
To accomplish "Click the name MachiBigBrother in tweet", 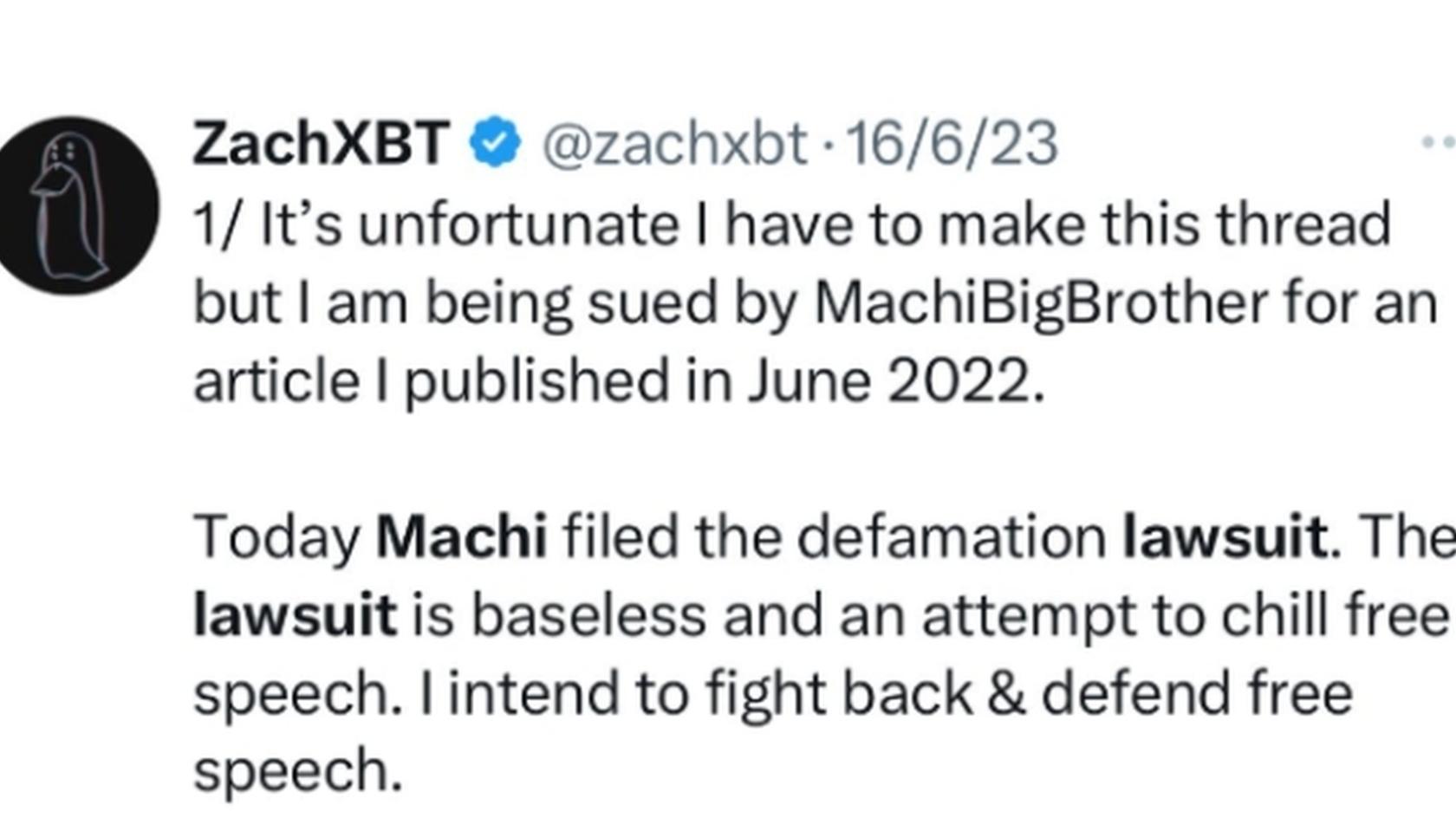I will [x=1041, y=302].
